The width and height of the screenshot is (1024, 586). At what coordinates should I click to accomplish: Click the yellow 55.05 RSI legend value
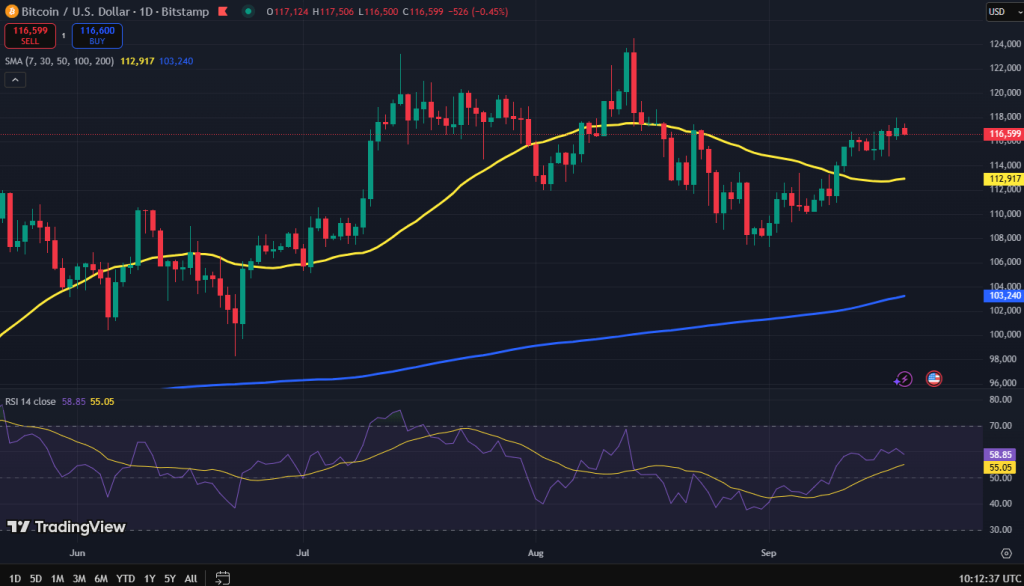tap(103, 401)
